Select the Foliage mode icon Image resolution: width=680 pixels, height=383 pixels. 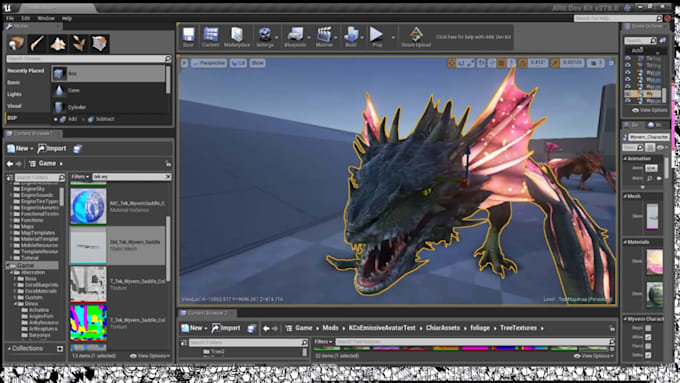pos(78,43)
